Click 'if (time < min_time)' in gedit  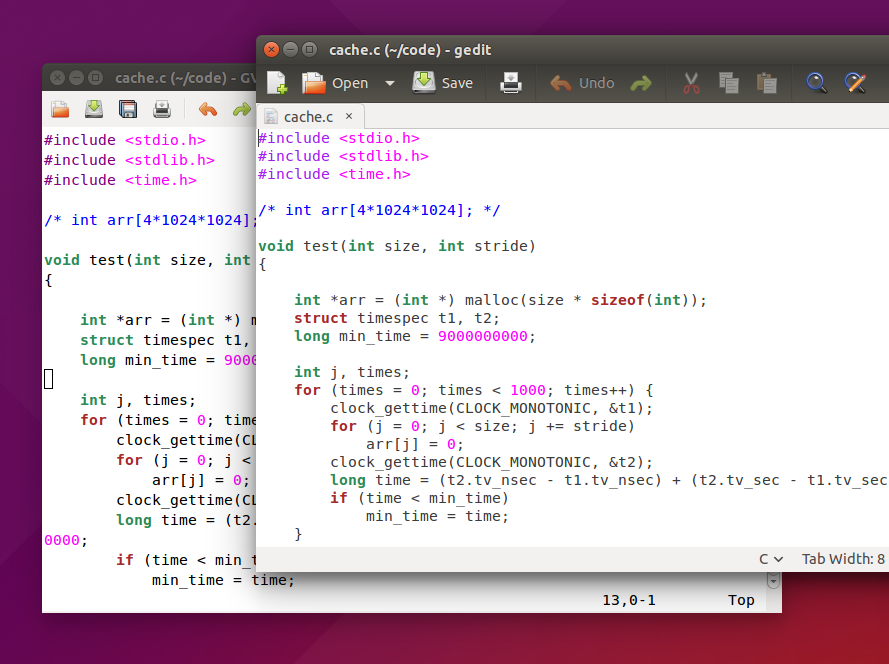(420, 498)
